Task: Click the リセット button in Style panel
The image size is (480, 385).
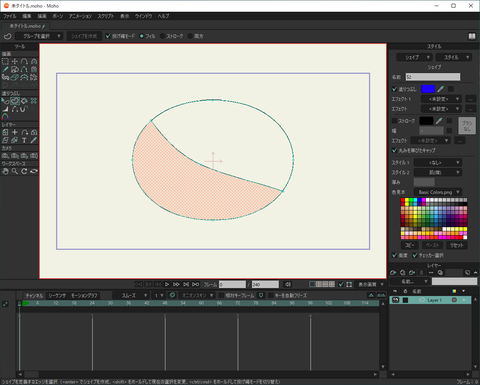Action: 457,245
